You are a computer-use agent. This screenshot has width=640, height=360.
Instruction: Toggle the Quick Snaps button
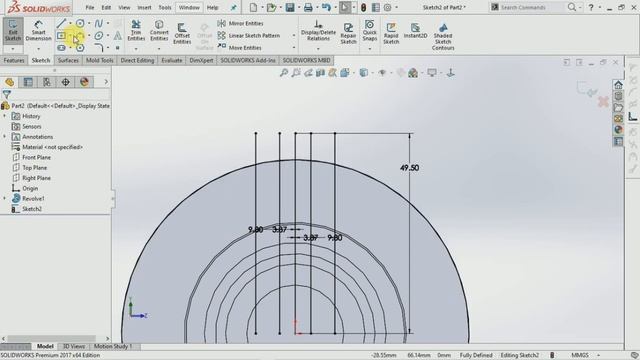pos(370,31)
